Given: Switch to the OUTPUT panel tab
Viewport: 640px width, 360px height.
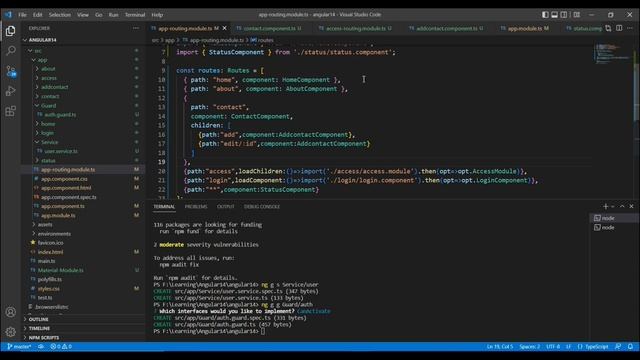Looking at the screenshot, I should 225,207.
